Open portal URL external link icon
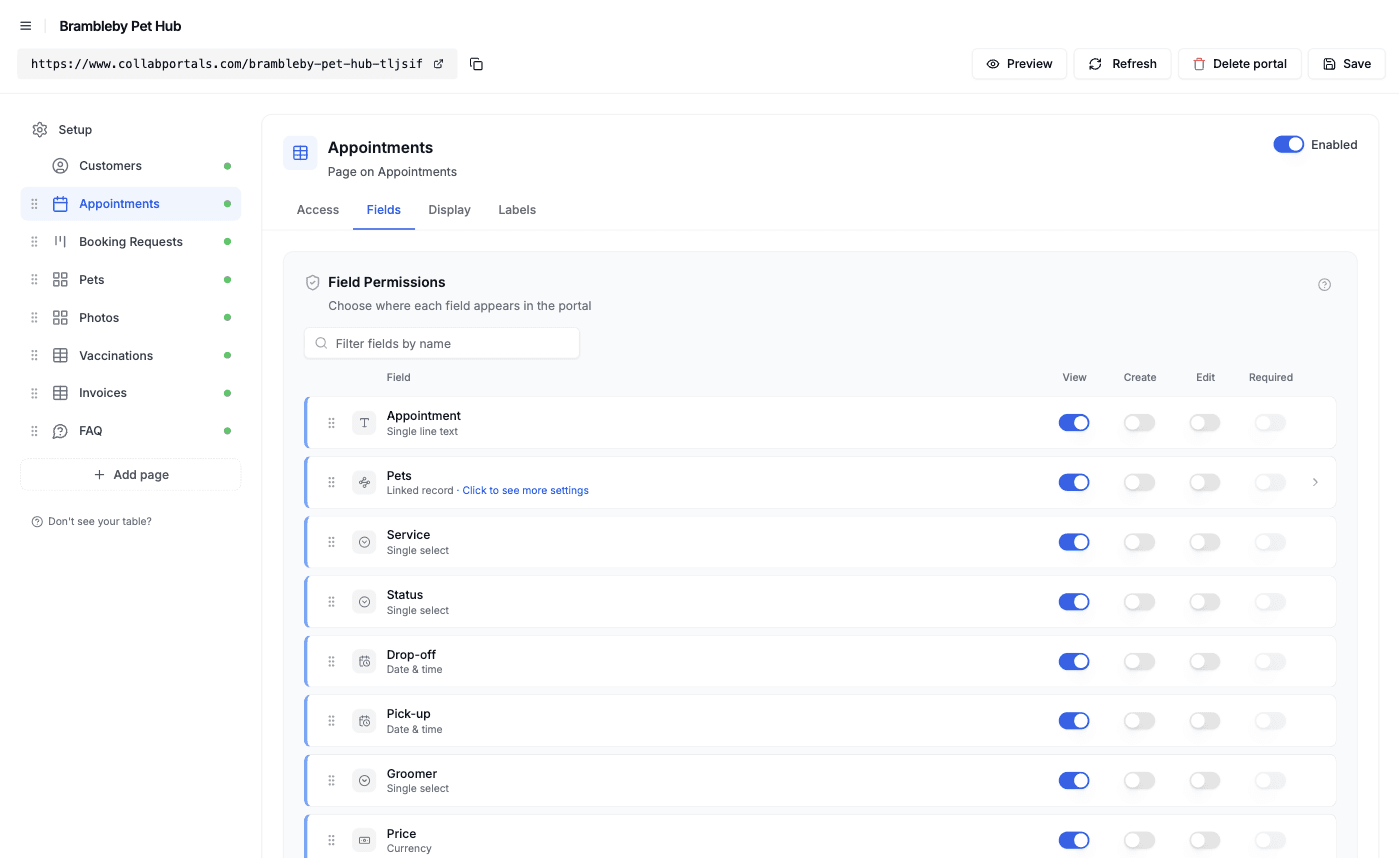This screenshot has height=858, width=1399. click(438, 64)
